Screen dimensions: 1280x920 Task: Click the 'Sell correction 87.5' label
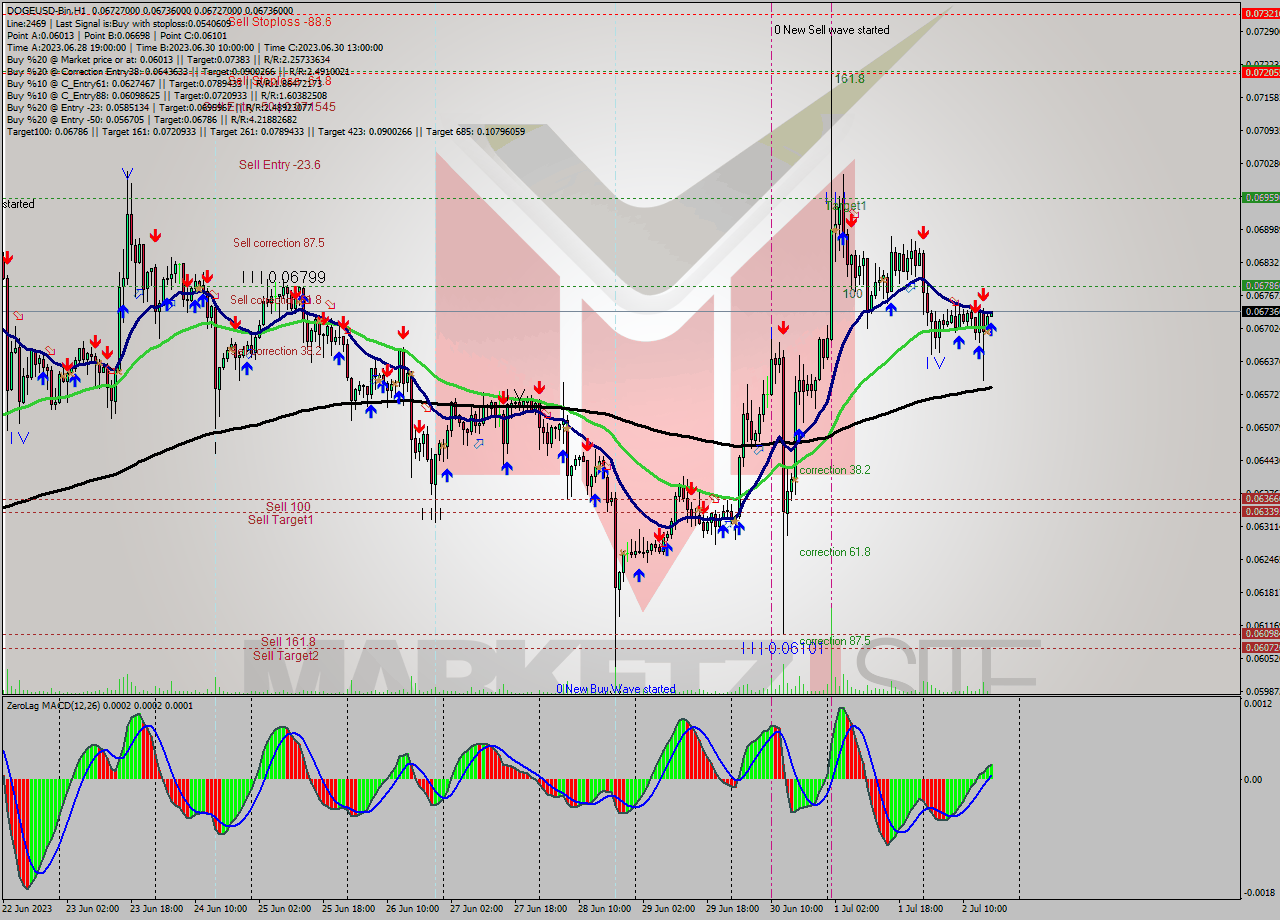pos(278,243)
